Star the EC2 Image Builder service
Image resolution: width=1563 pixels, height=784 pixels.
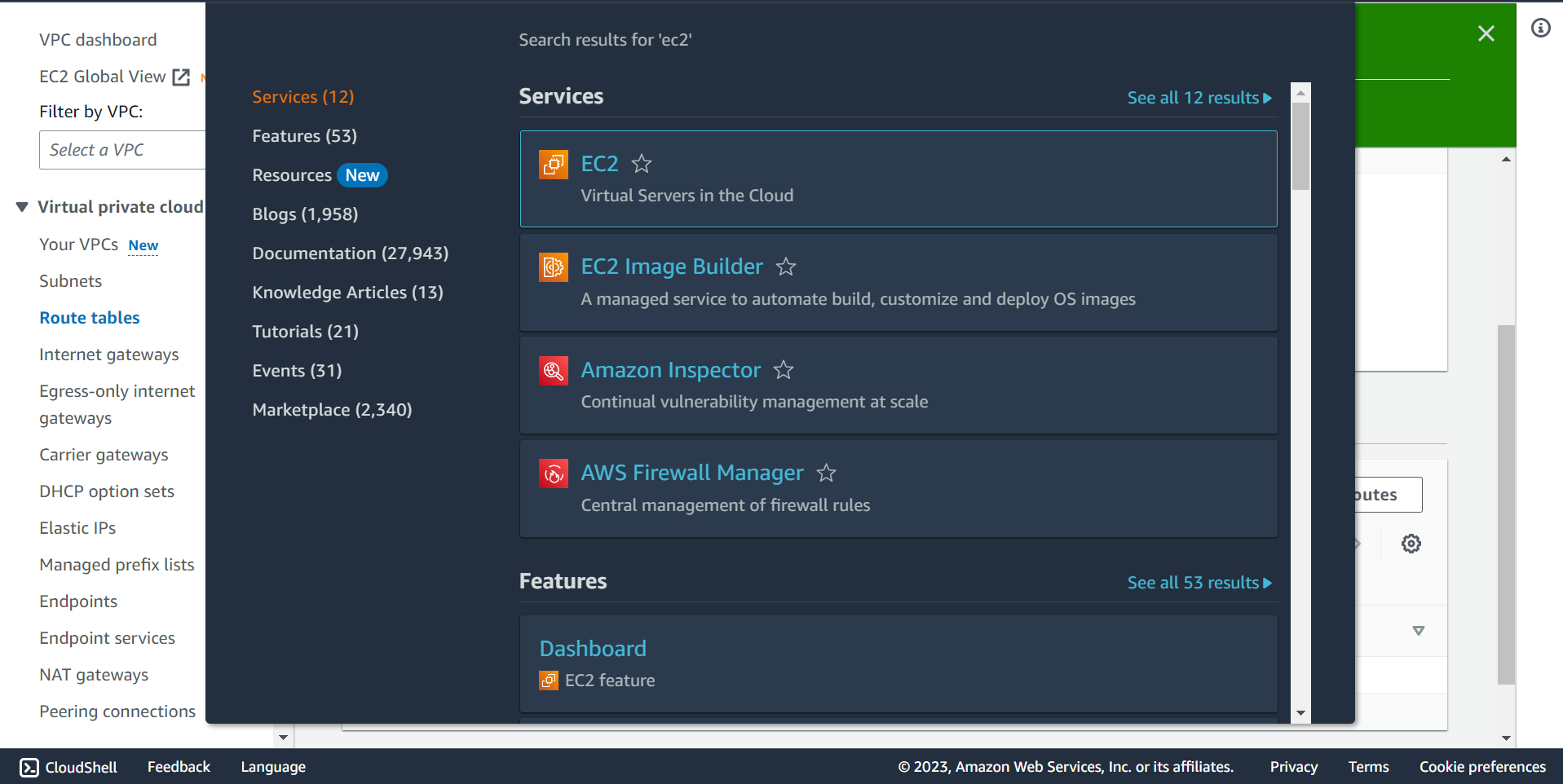click(x=786, y=266)
